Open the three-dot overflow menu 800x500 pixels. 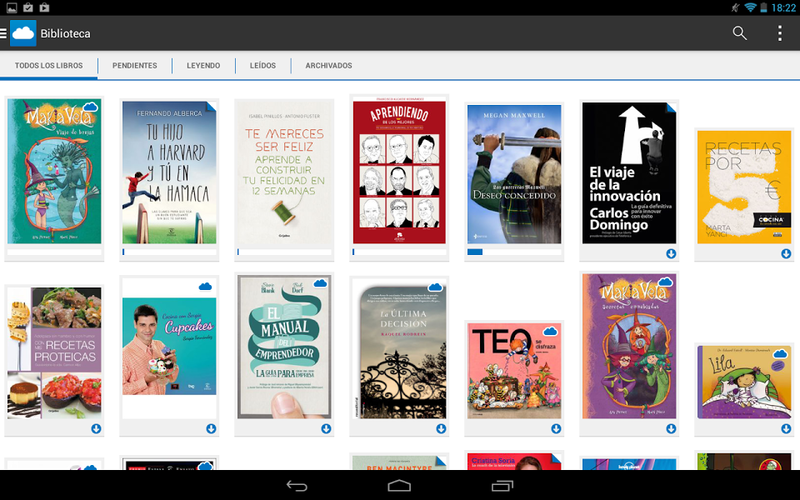coord(780,33)
